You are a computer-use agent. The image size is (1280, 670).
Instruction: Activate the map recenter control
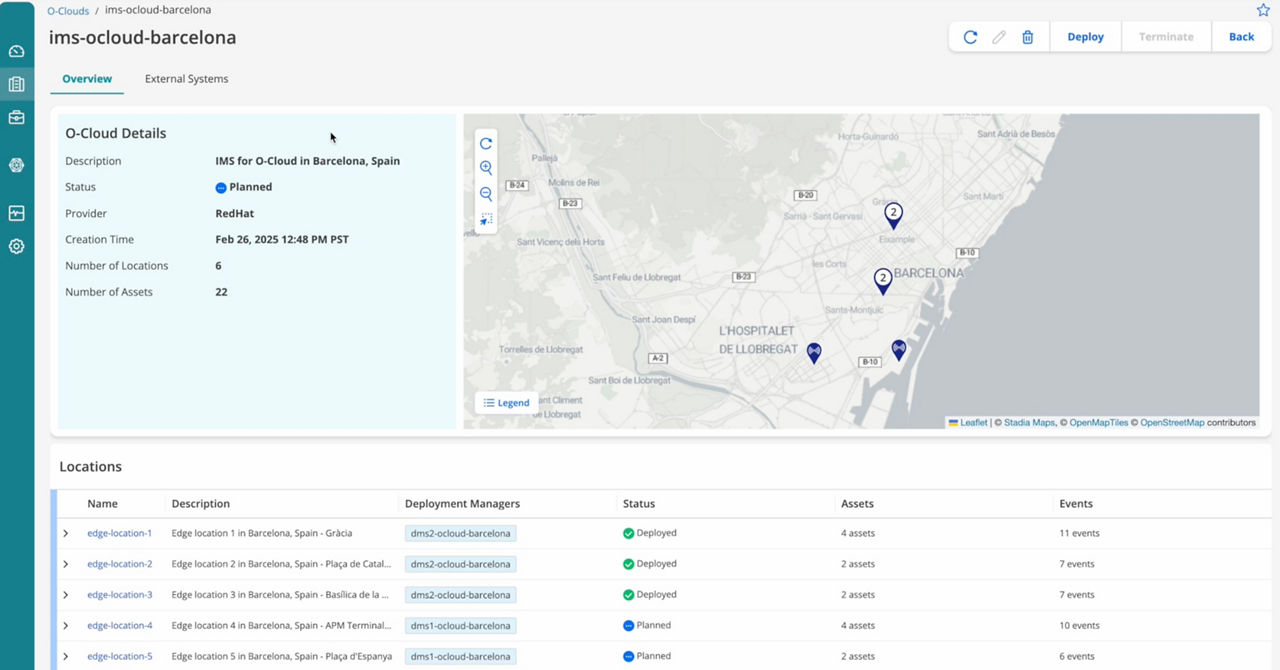coord(485,219)
